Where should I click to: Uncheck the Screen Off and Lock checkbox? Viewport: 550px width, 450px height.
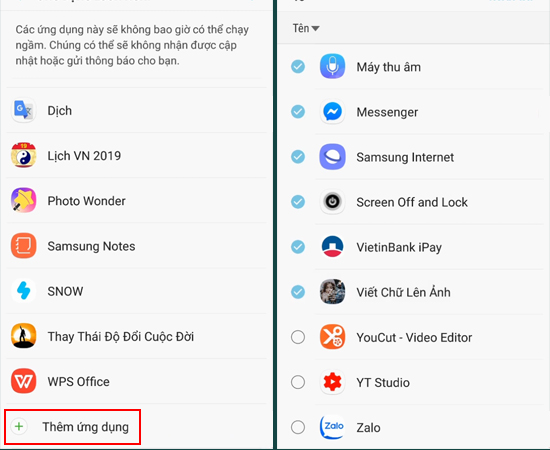click(298, 202)
